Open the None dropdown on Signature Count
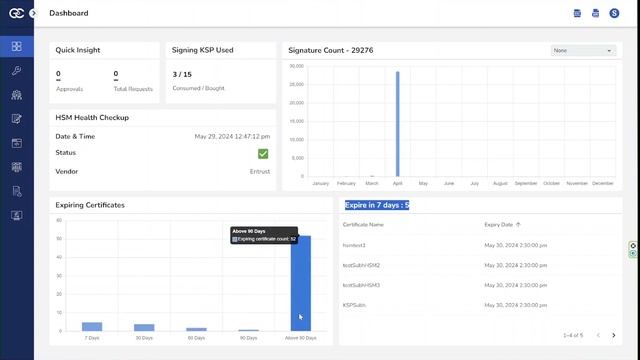Viewport: 640px width, 360px height. (583, 51)
